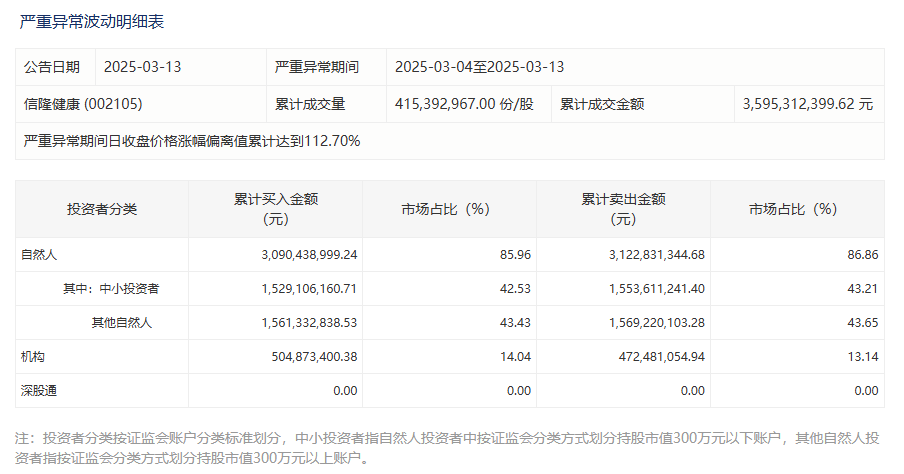904x474 pixels.
Task: Select the volume 415,392,967.00 份/股 value
Action: coord(464,103)
